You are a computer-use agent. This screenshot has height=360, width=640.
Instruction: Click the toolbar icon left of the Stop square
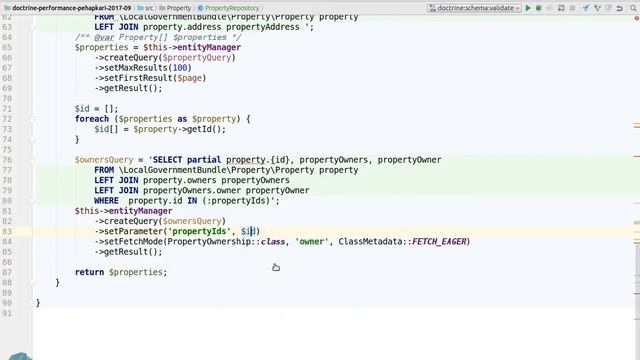(x=561, y=8)
